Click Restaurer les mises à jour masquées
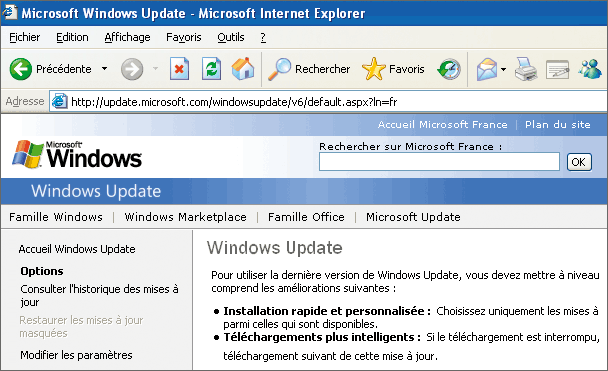 [81, 326]
